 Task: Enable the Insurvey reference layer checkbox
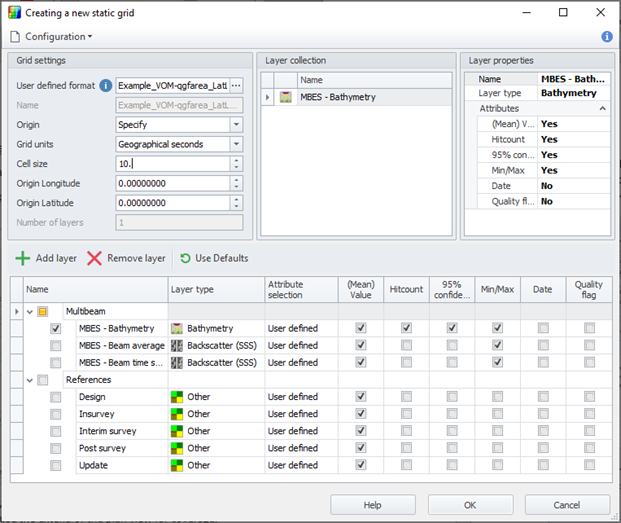(57, 414)
